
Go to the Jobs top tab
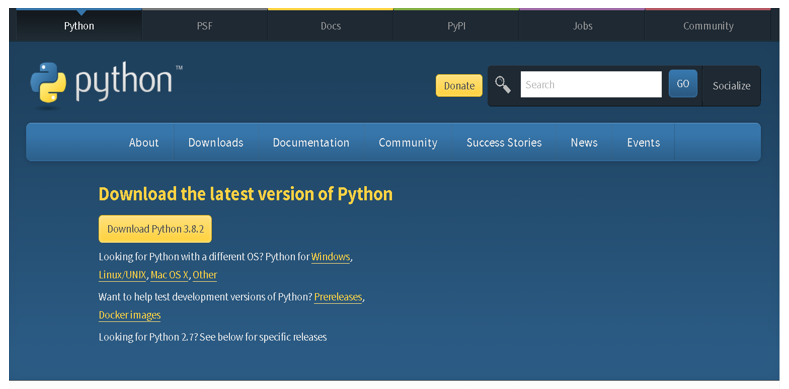click(582, 26)
